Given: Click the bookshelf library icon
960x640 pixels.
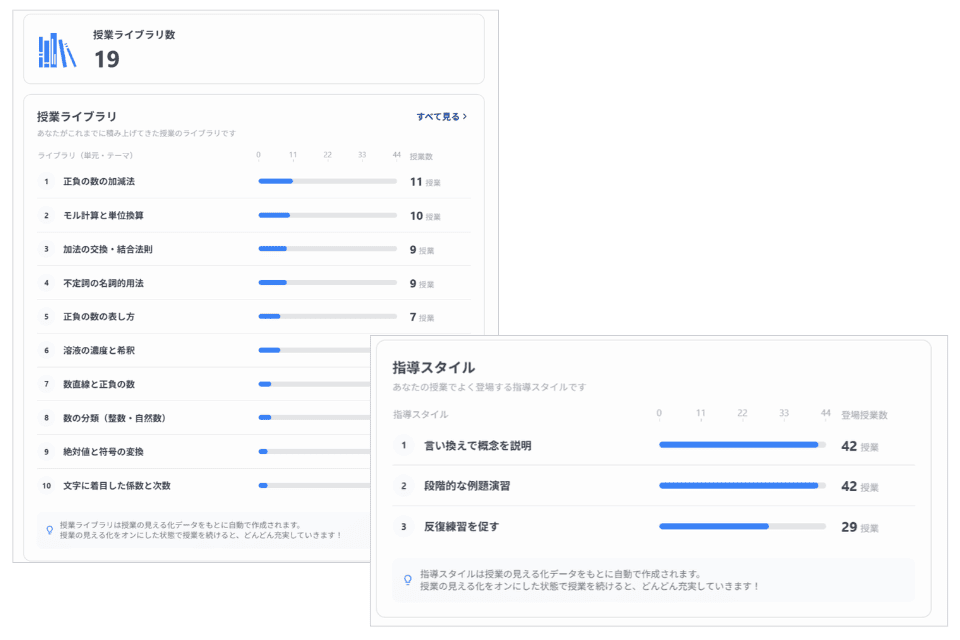Looking at the screenshot, I should [x=57, y=50].
